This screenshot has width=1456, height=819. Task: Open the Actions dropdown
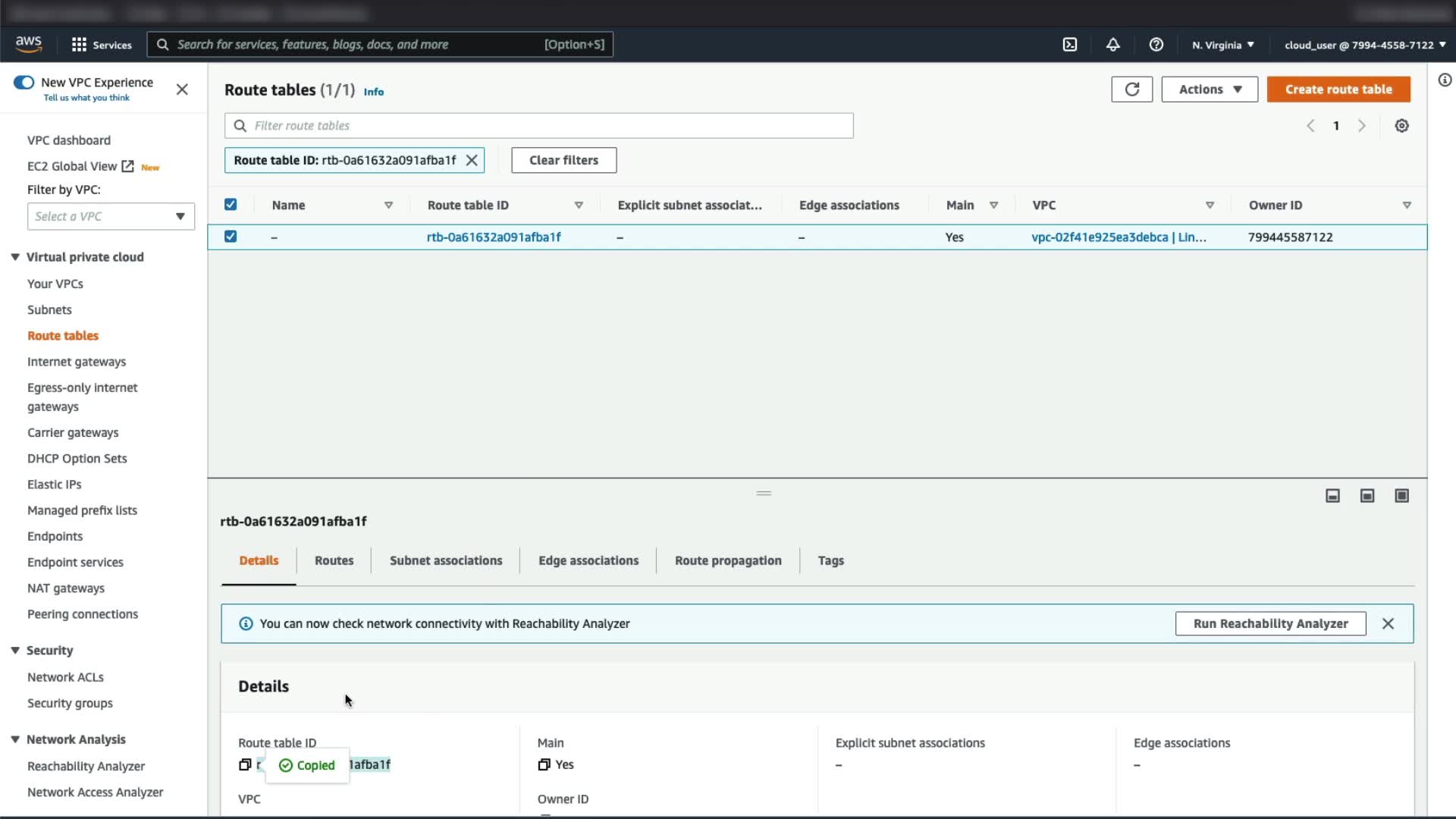[1209, 89]
